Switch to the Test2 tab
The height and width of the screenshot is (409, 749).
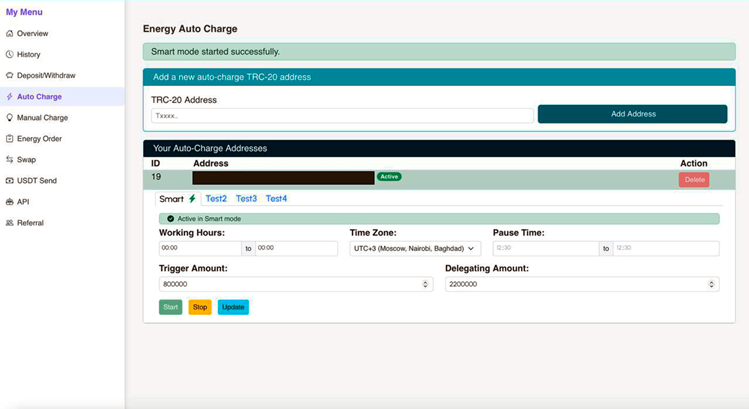(x=216, y=199)
